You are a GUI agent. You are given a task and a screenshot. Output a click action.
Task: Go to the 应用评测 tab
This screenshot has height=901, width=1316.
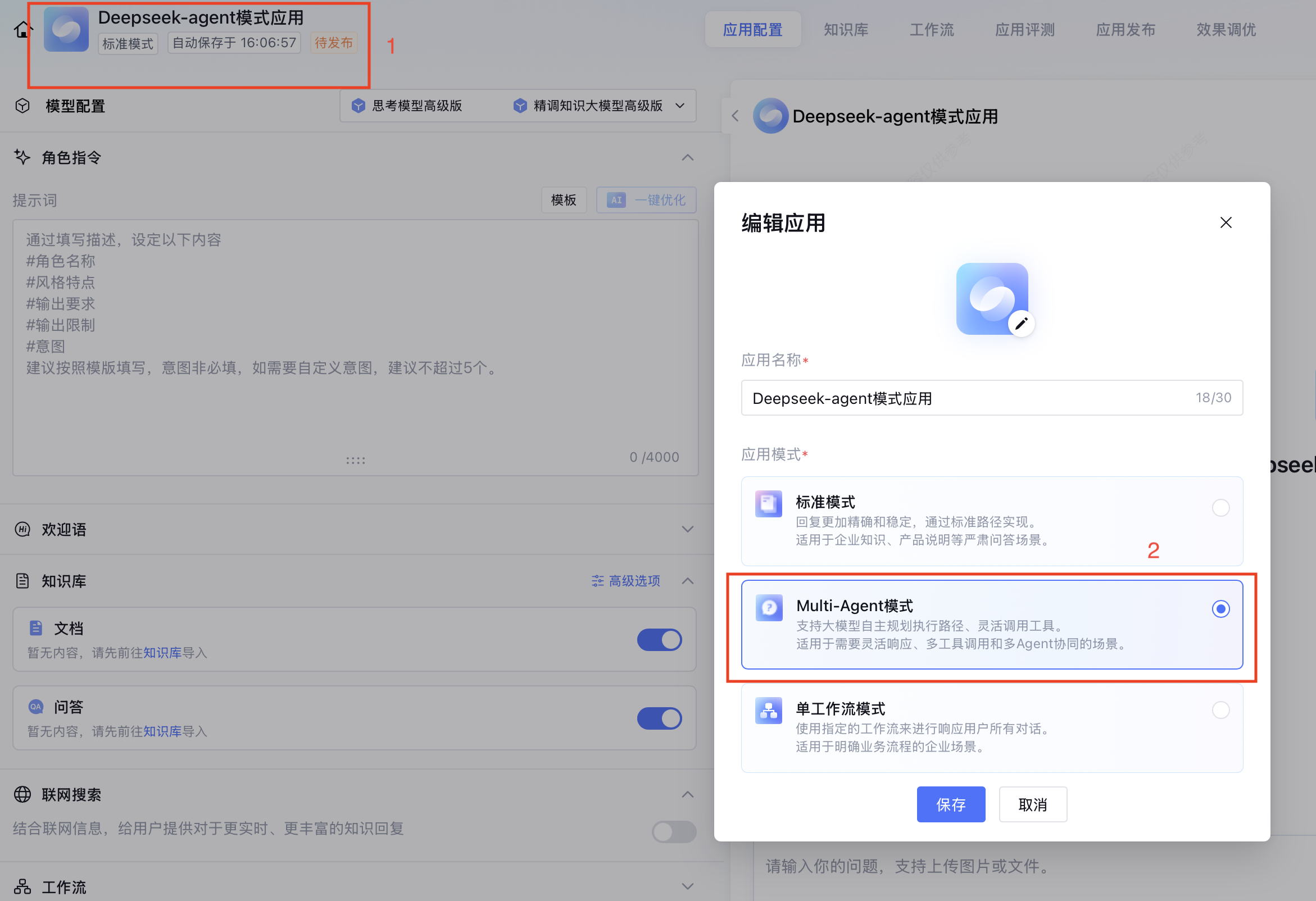[1025, 29]
